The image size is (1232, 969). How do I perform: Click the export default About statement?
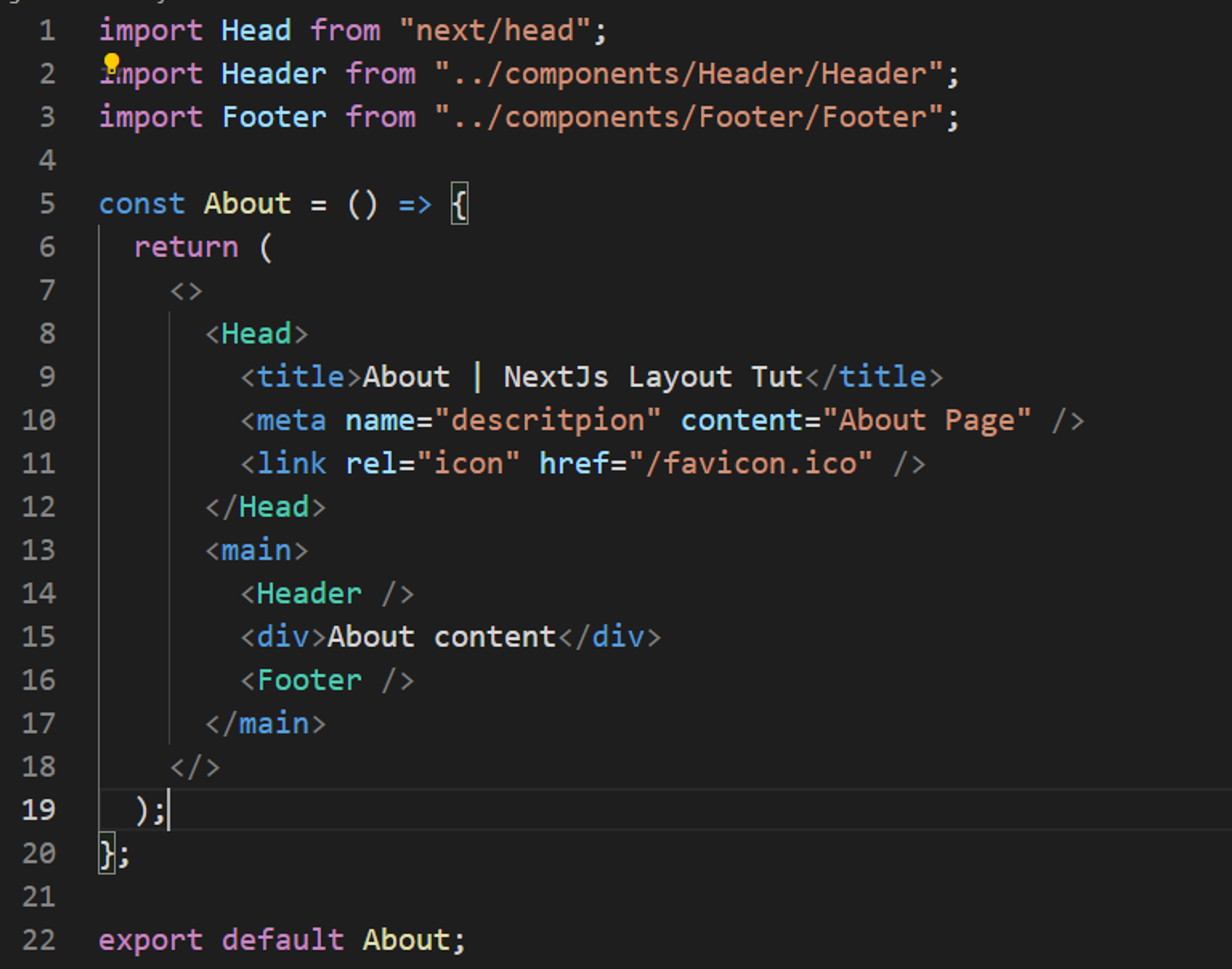point(282,940)
